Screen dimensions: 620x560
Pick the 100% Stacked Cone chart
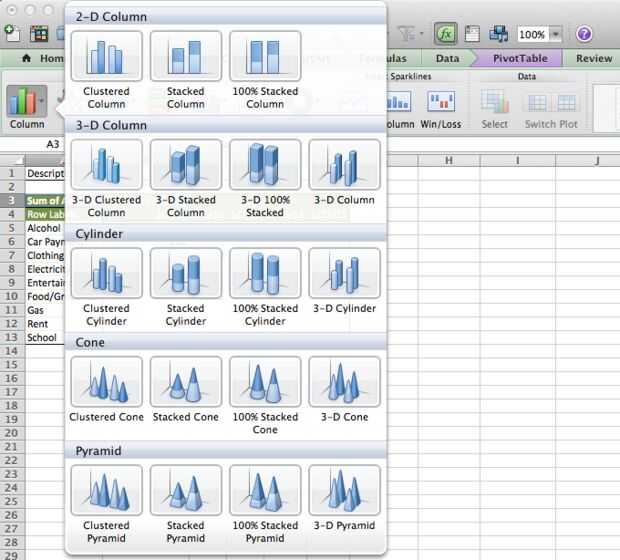(x=265, y=382)
